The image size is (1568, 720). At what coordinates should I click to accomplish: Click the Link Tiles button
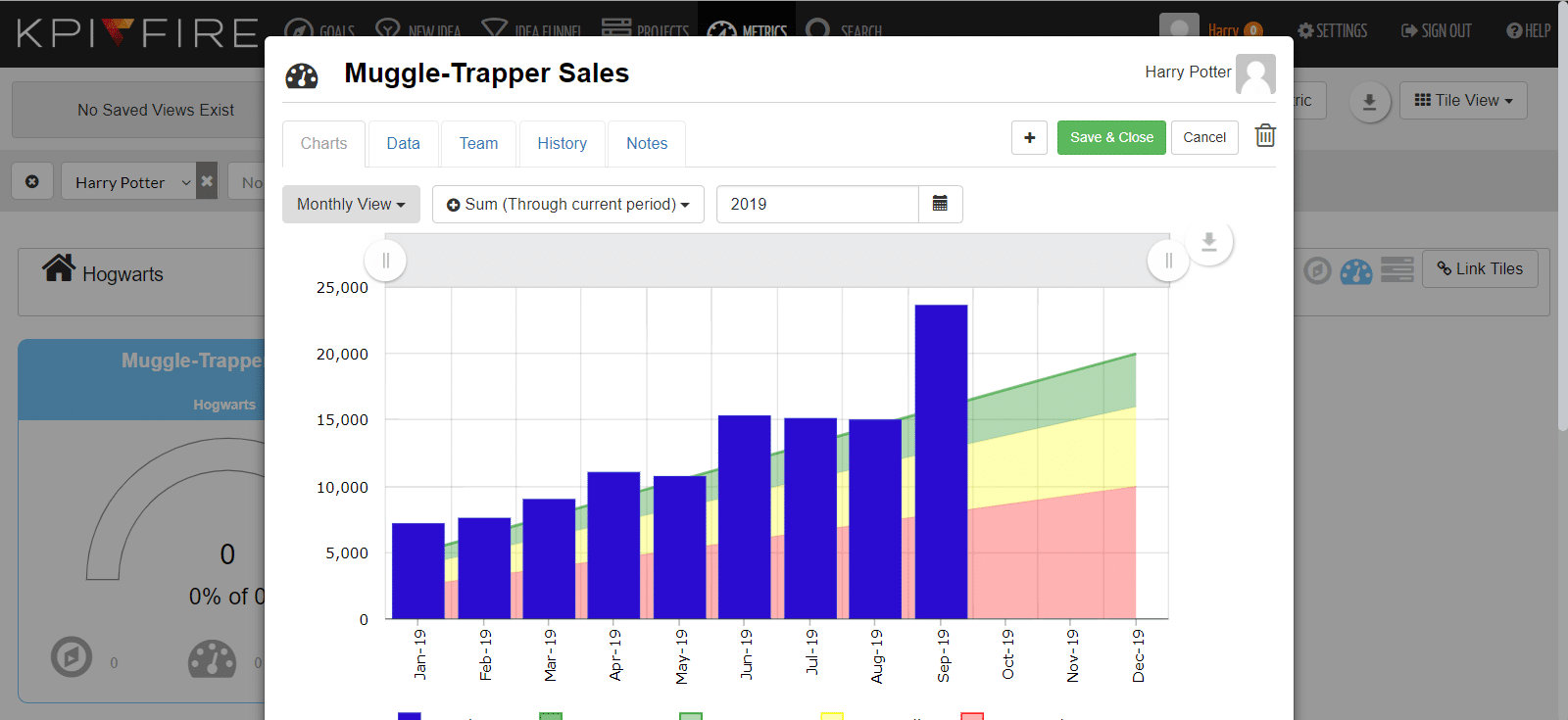point(1480,268)
